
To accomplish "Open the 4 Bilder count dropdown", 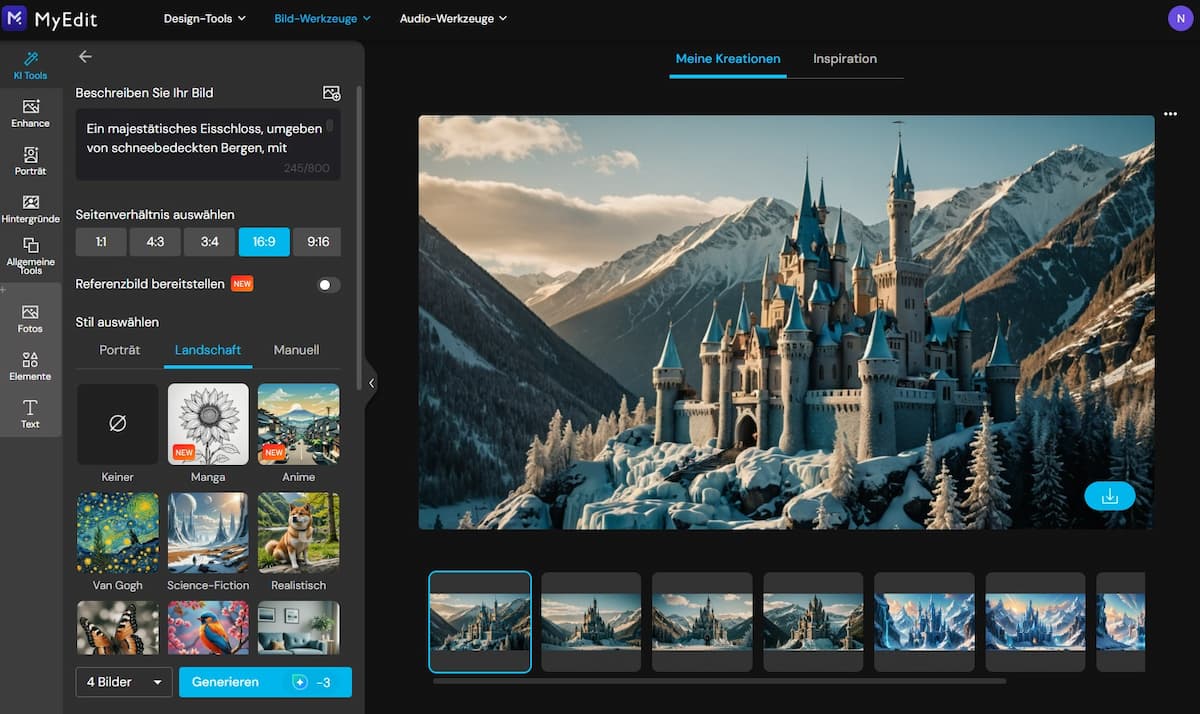I will [124, 682].
